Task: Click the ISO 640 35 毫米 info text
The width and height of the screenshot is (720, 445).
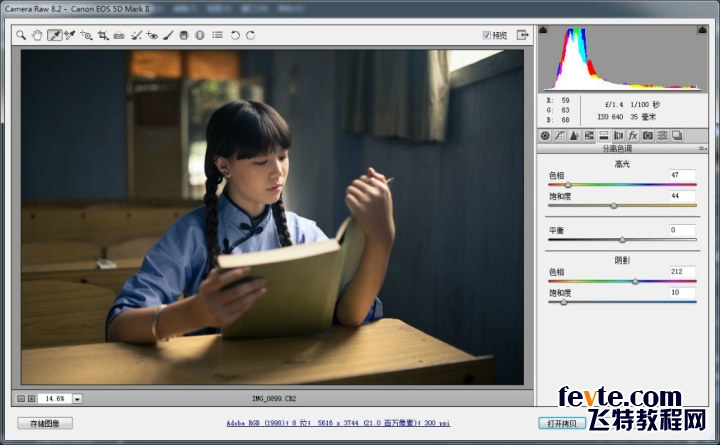Action: pos(626,117)
